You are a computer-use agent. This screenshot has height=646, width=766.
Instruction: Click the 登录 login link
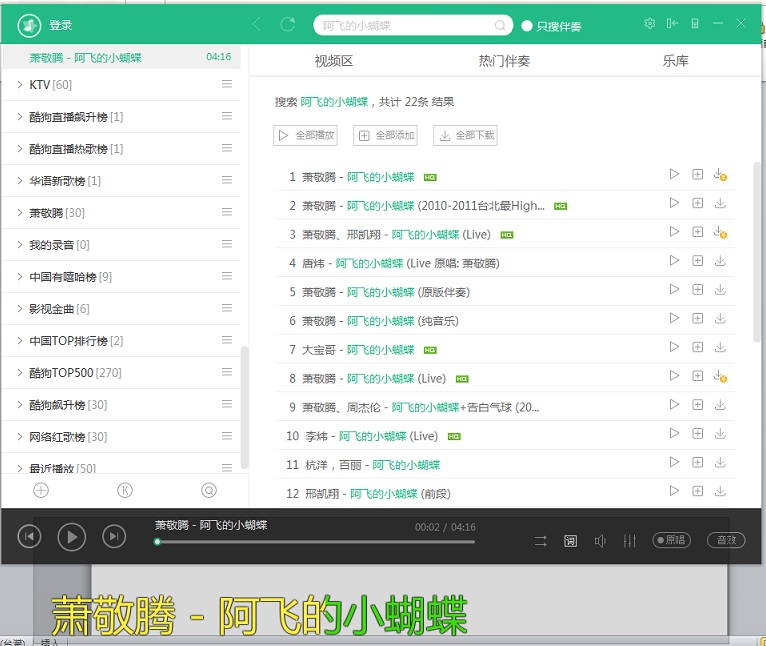coord(61,25)
